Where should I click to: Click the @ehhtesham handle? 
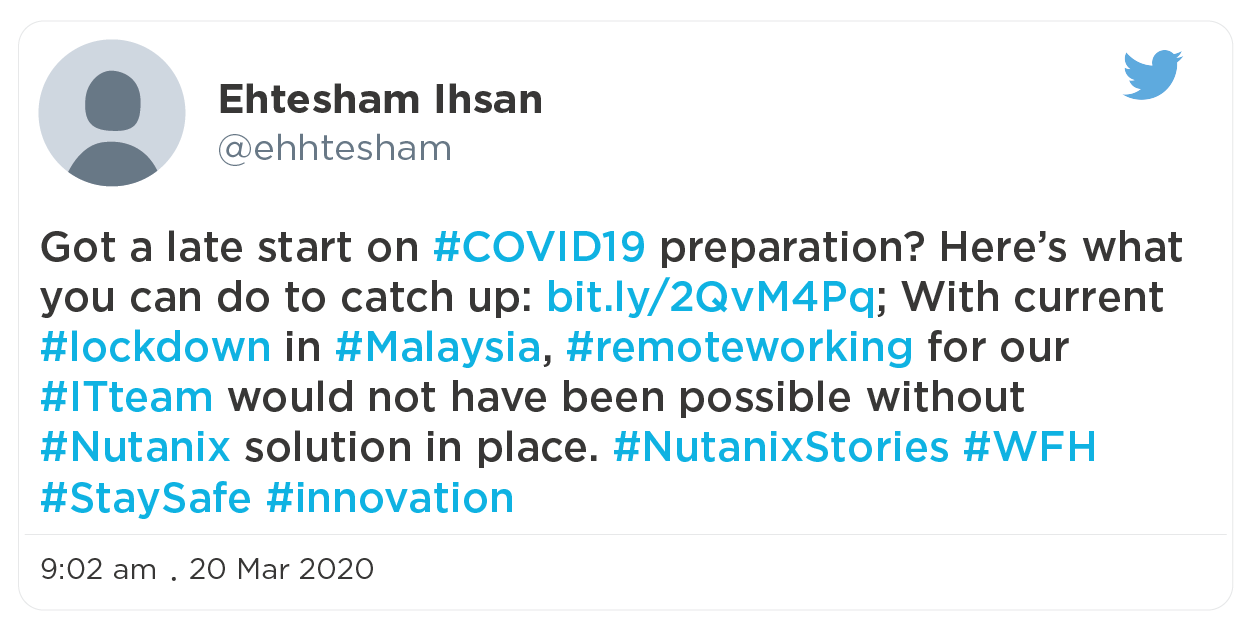point(335,149)
